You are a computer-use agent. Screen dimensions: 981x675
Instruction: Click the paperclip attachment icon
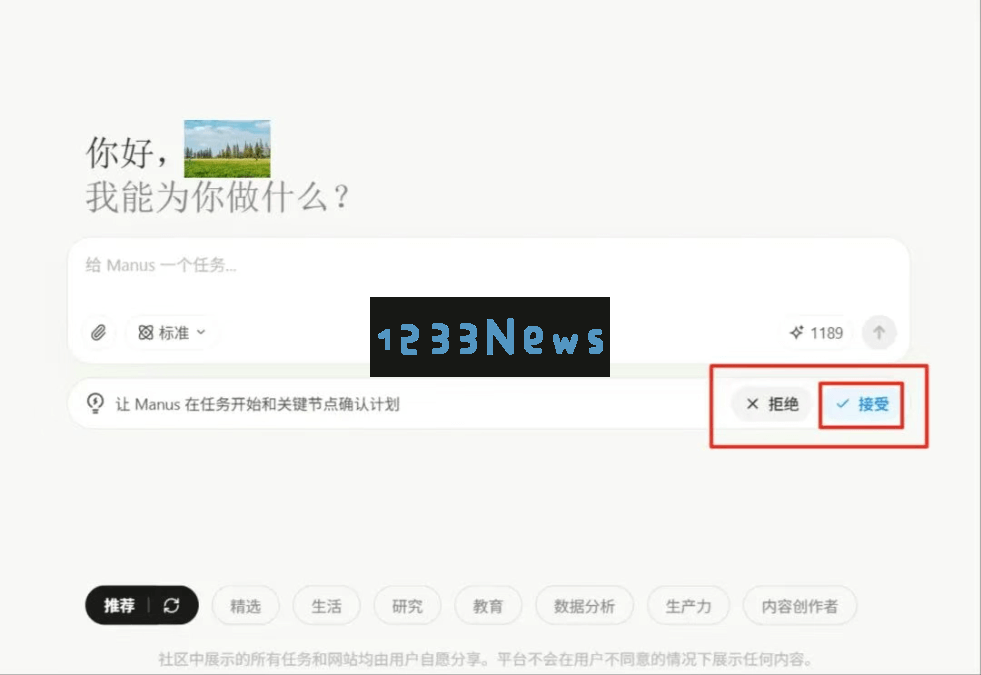click(98, 333)
